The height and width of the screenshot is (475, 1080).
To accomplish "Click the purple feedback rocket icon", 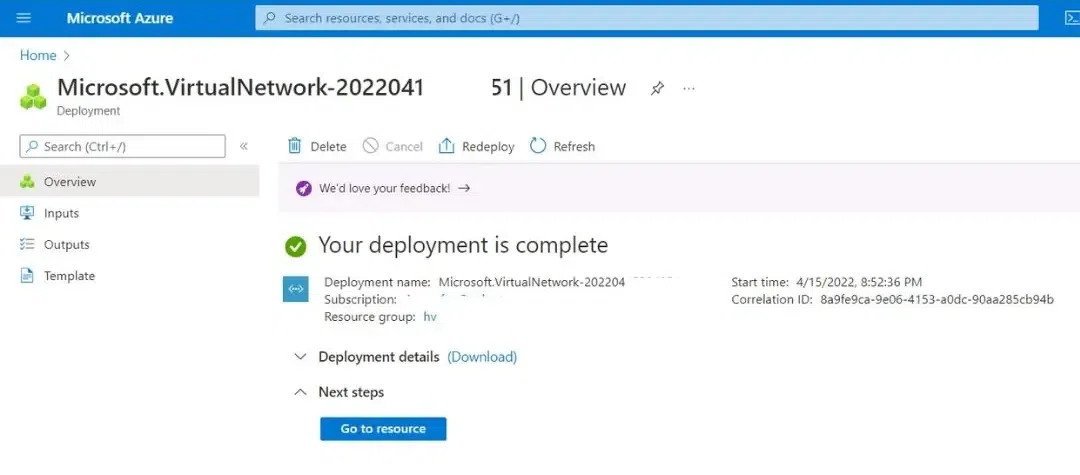I will pyautogui.click(x=304, y=188).
